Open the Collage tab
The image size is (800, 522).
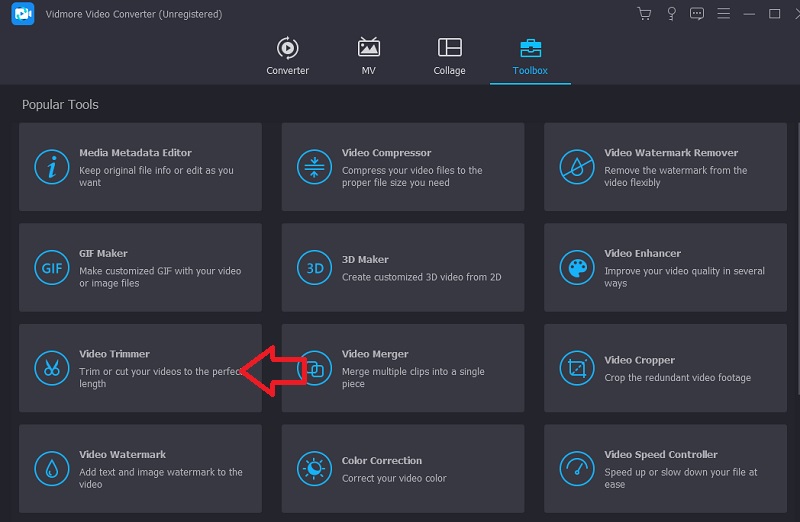pyautogui.click(x=449, y=57)
